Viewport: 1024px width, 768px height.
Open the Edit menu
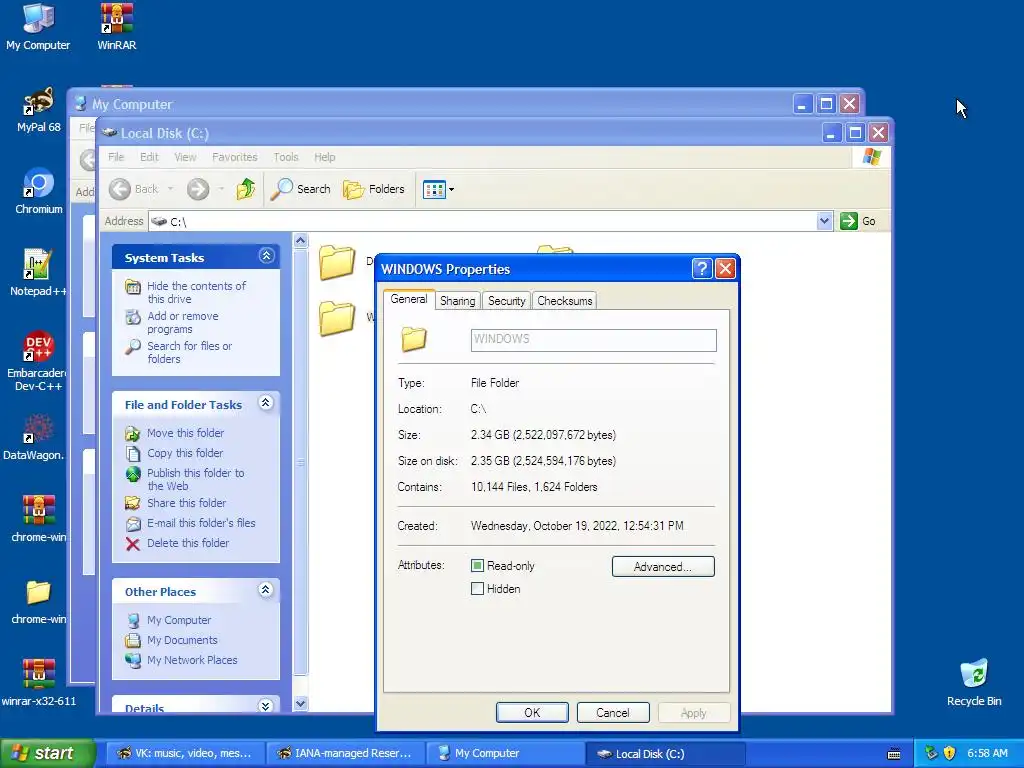(x=149, y=157)
